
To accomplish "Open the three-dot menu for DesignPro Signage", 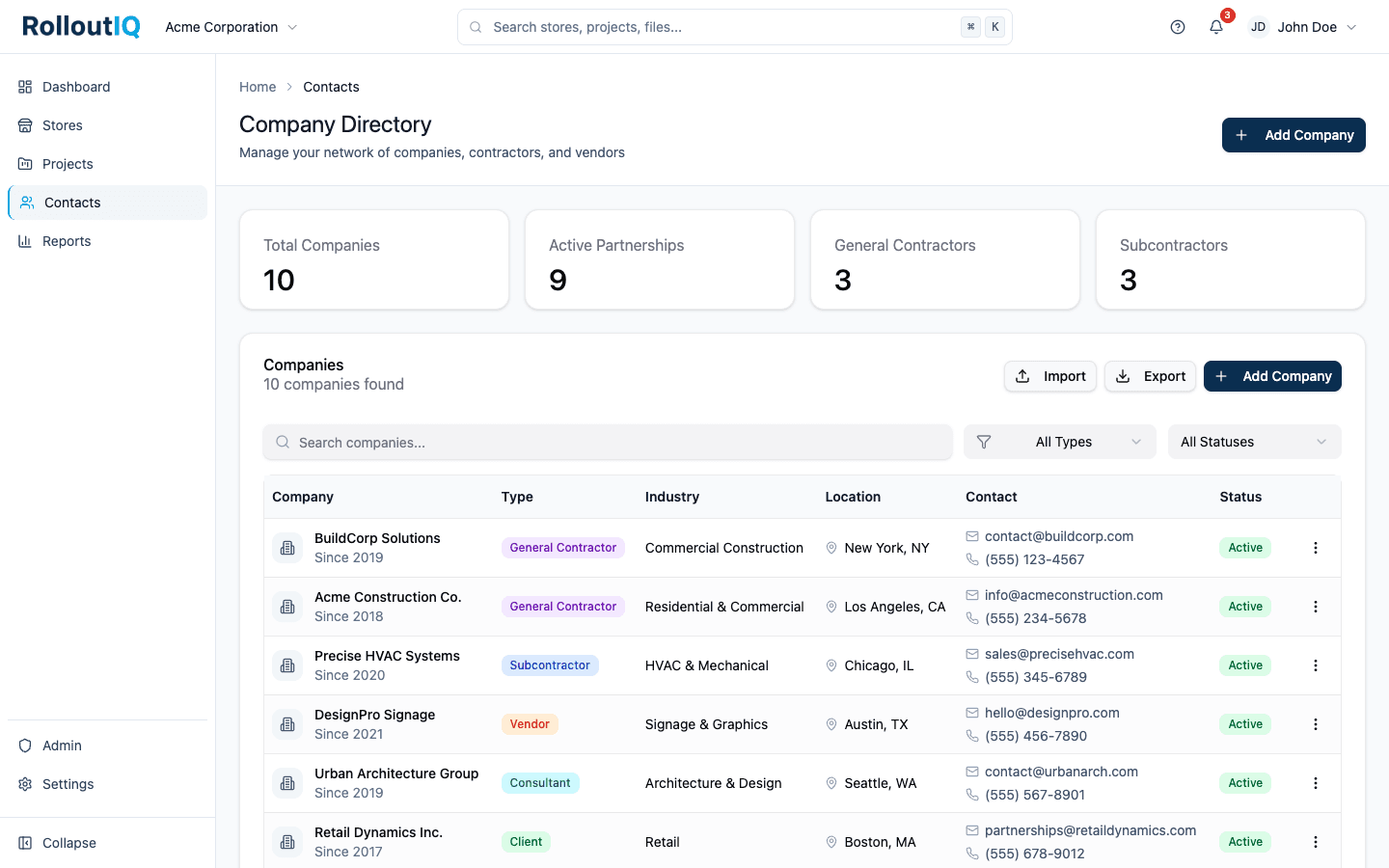I will pos(1316,724).
